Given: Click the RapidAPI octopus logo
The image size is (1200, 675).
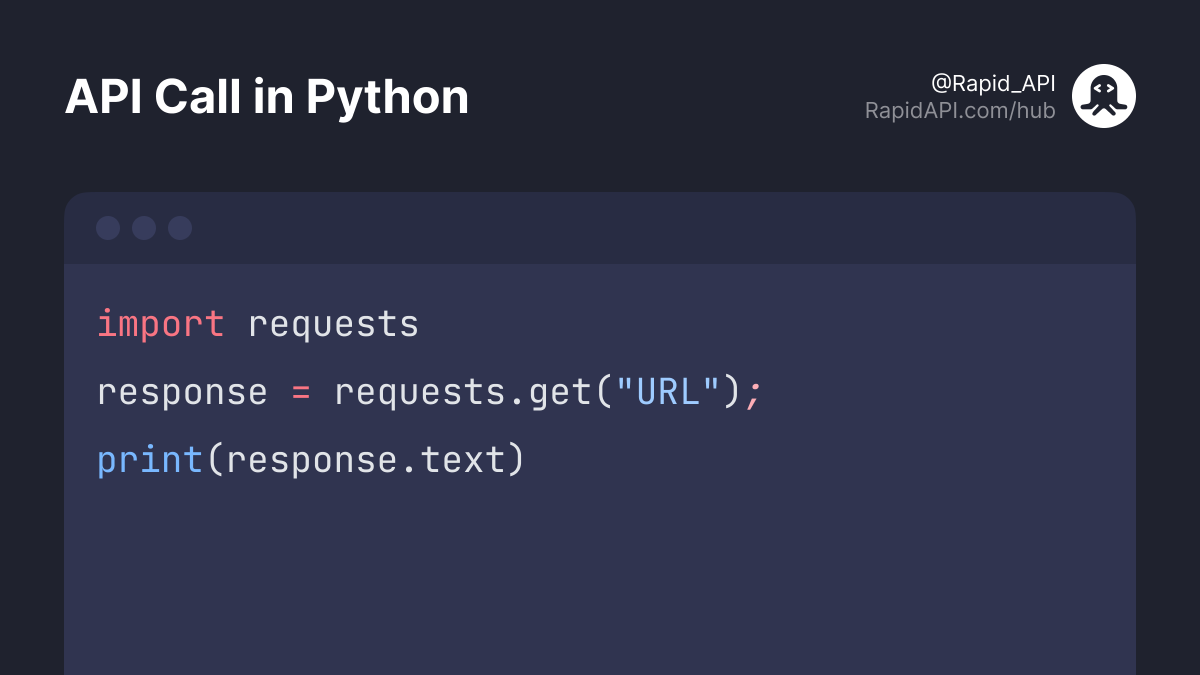Looking at the screenshot, I should [1104, 96].
